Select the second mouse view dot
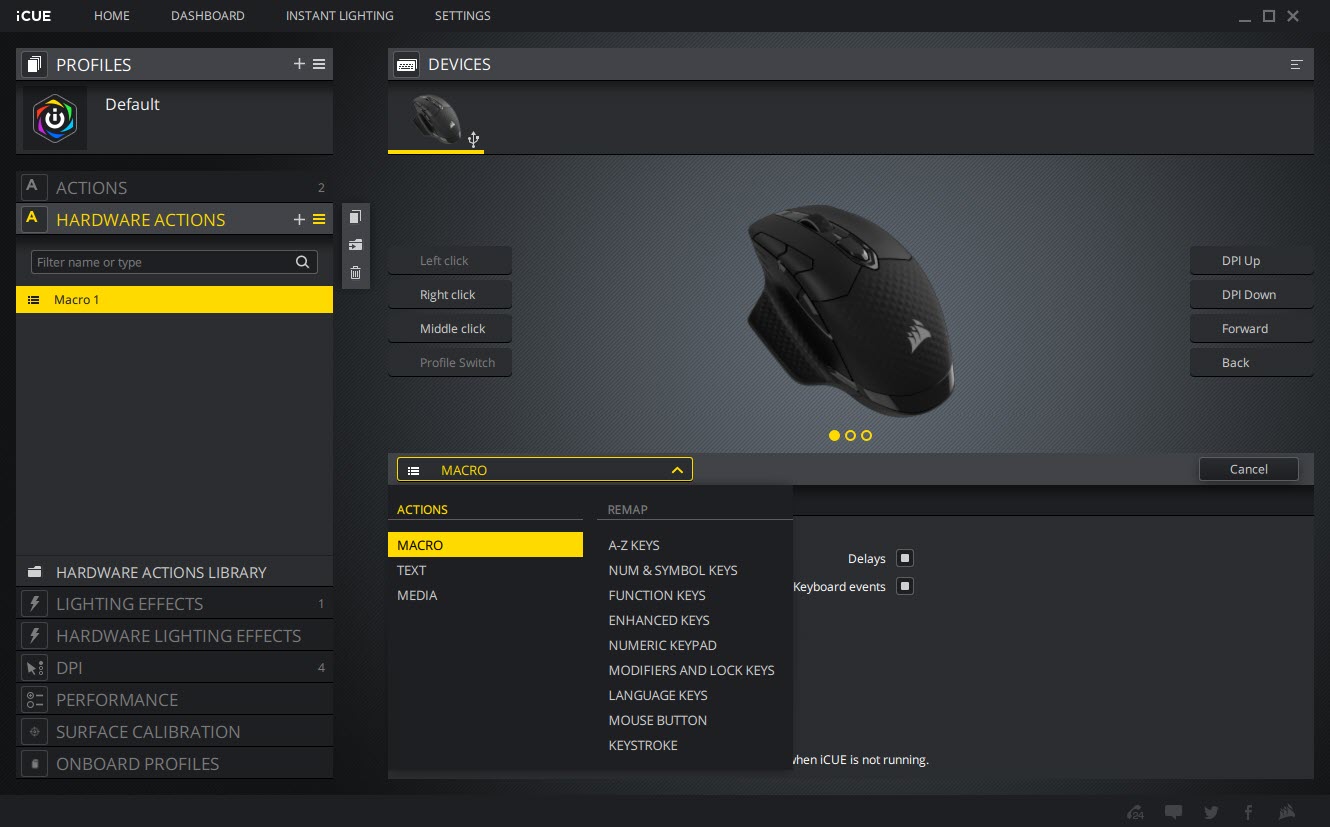 (850, 435)
